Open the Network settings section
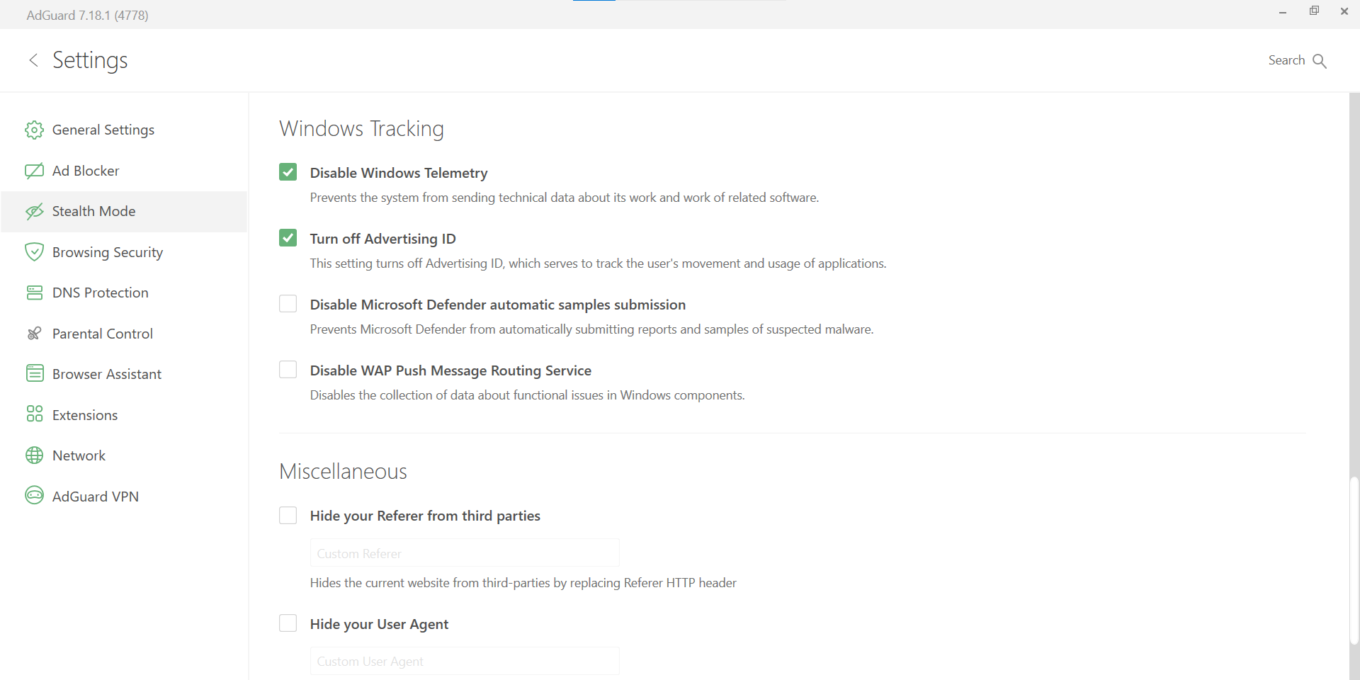1360x680 pixels. pos(78,455)
